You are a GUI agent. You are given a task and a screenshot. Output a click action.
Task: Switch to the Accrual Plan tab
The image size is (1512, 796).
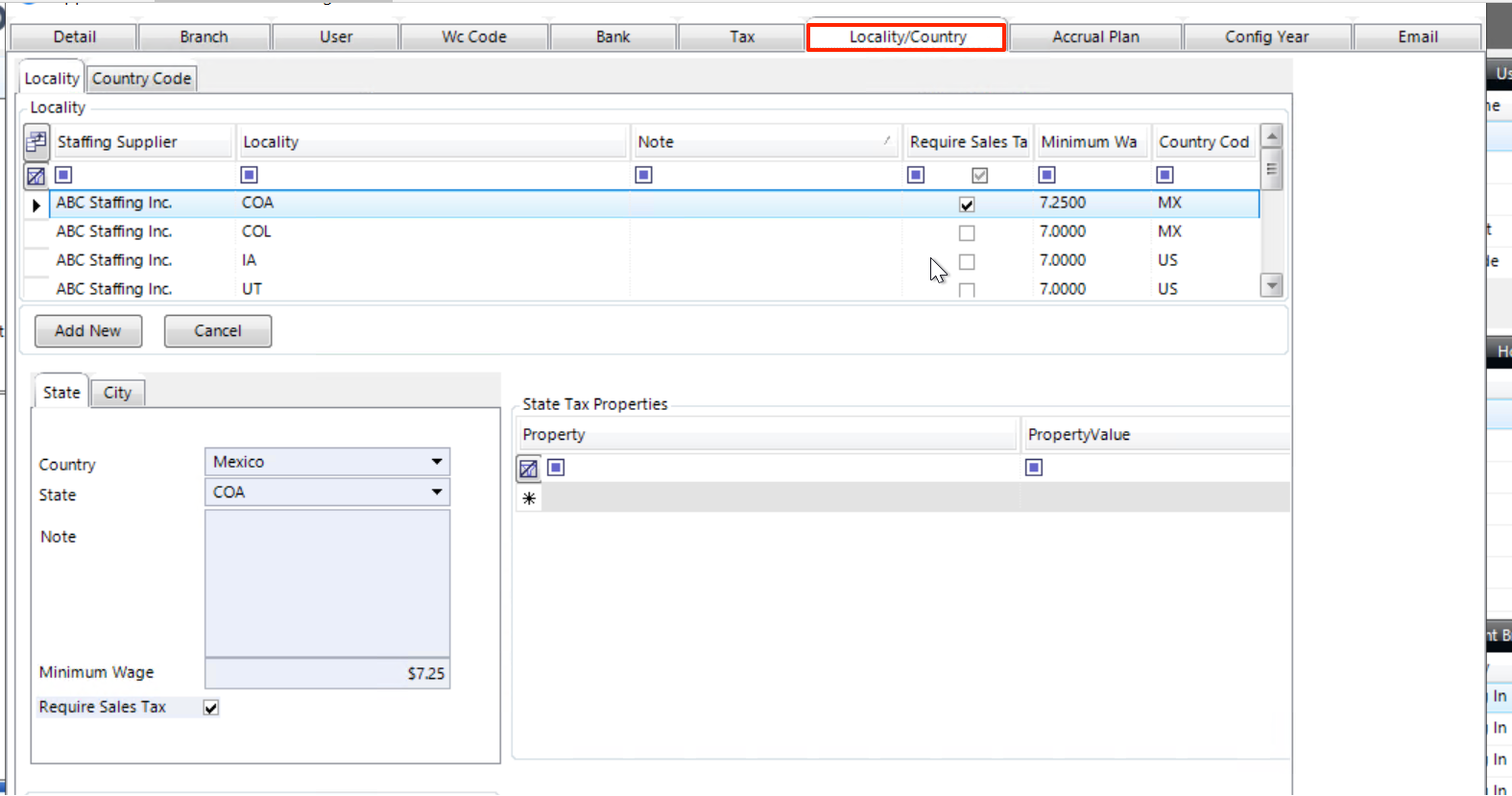click(1095, 36)
